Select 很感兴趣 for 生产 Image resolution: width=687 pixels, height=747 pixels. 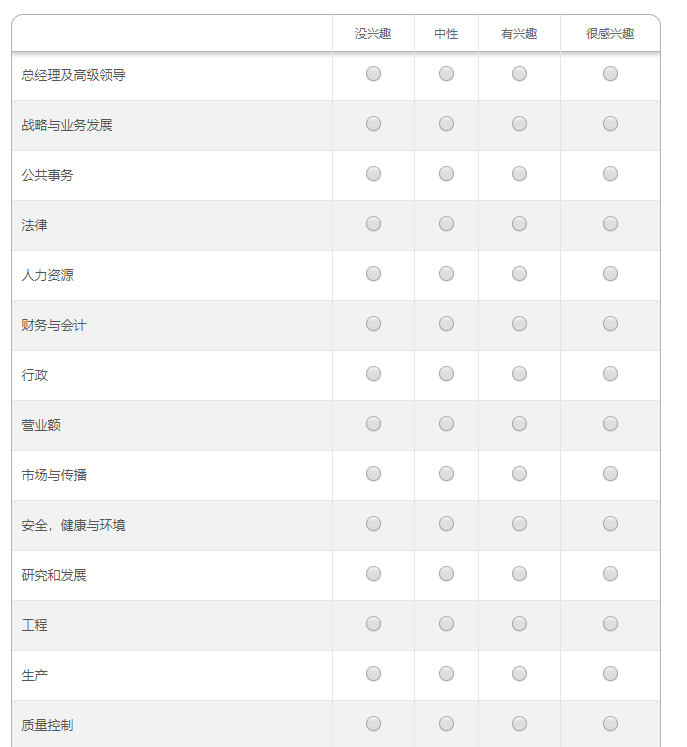click(x=610, y=674)
